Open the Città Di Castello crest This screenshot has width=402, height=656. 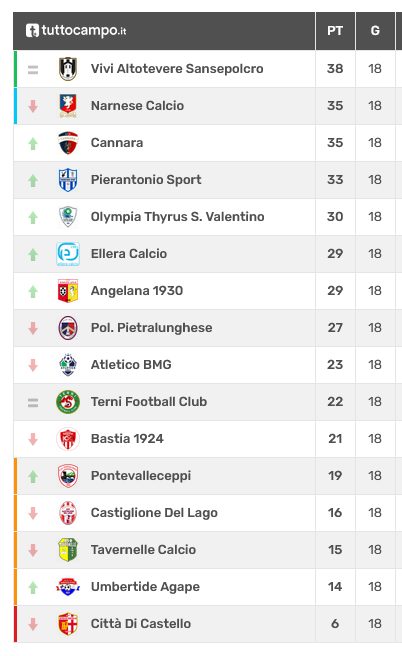68,624
